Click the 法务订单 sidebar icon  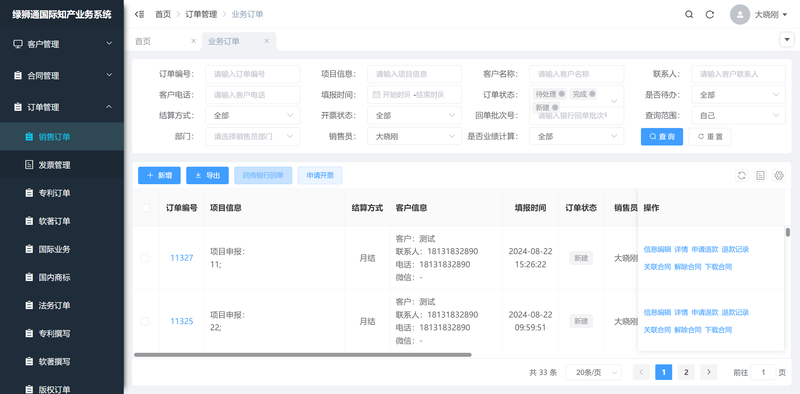29,305
